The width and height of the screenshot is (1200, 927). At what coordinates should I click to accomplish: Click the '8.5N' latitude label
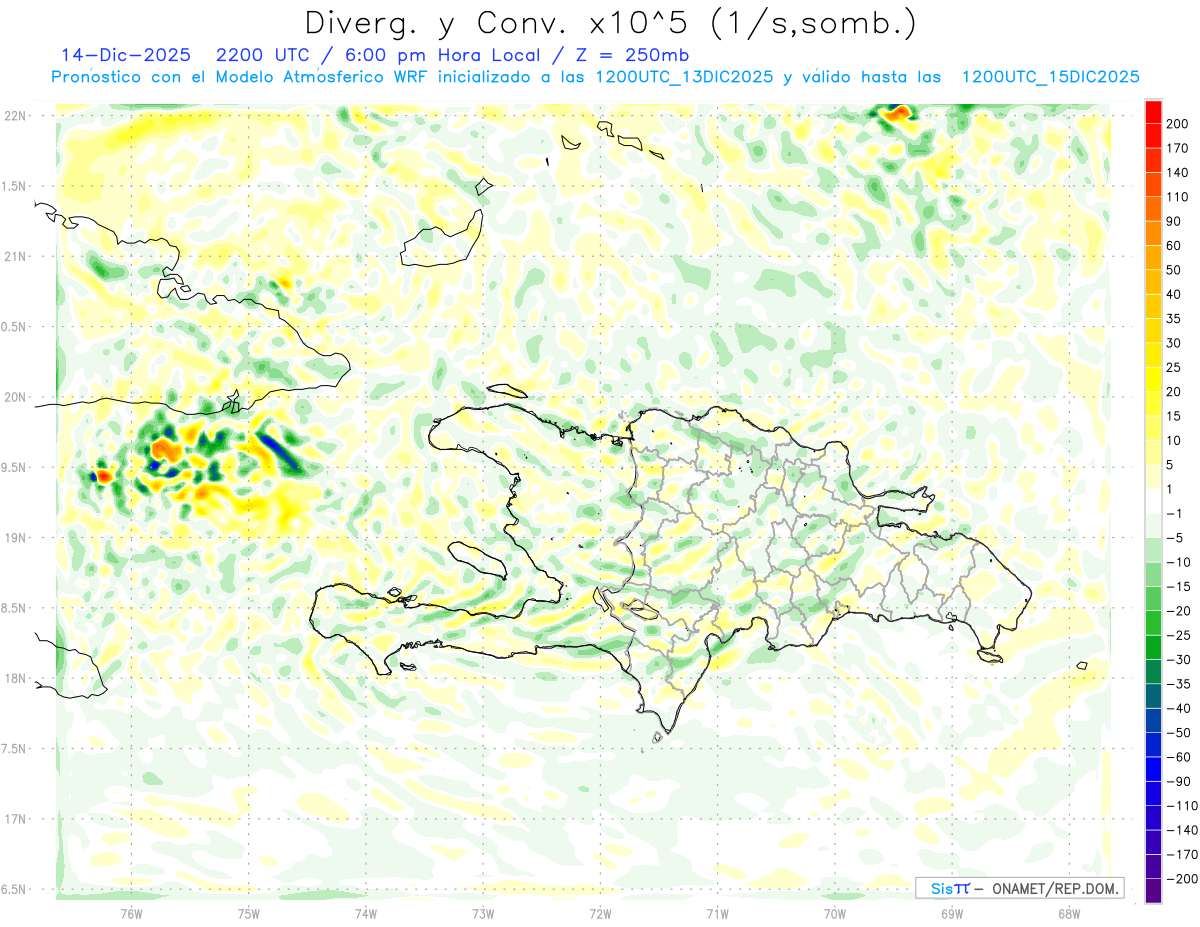[15, 608]
